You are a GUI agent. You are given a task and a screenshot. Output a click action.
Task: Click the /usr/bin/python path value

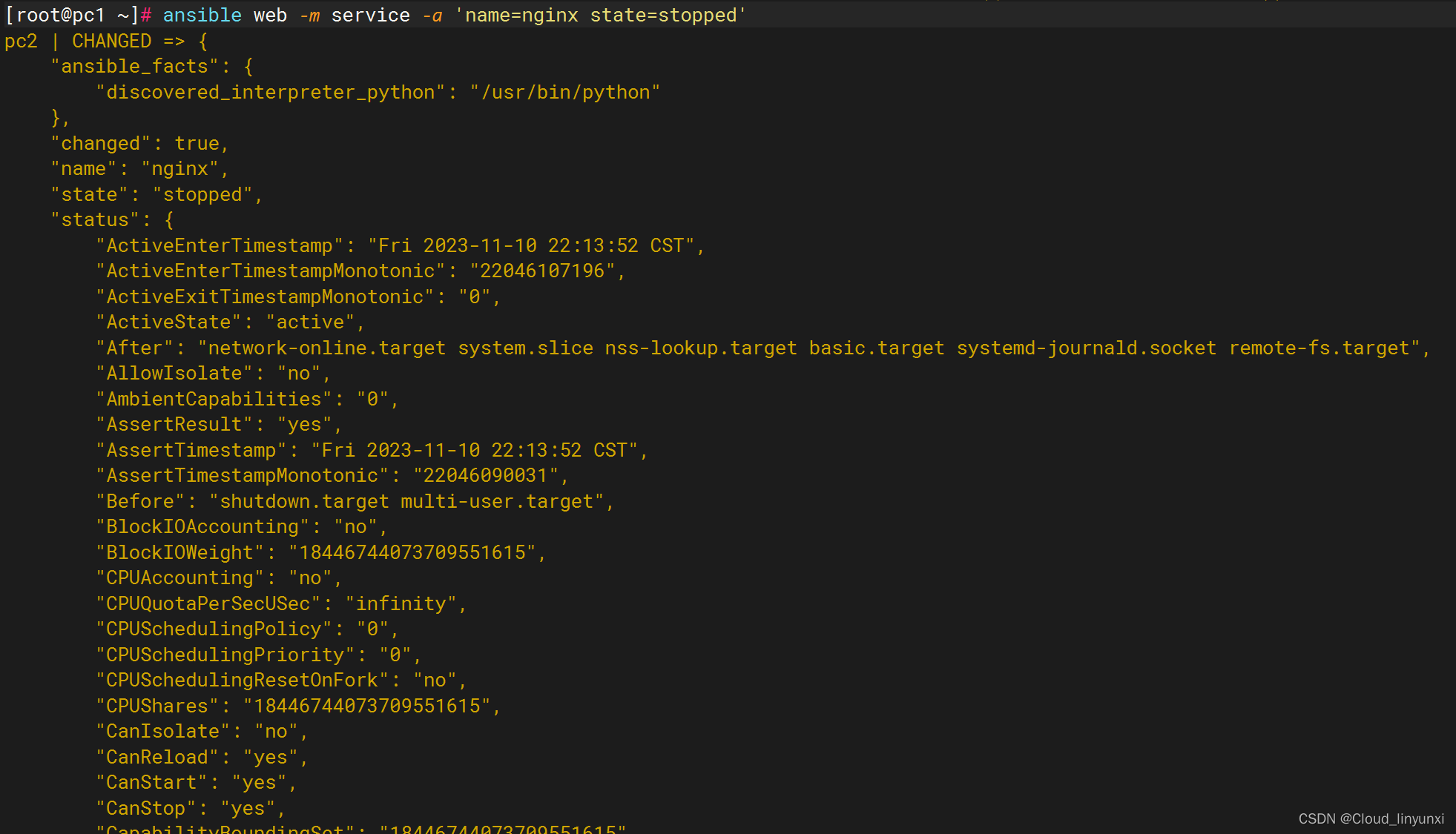tap(565, 92)
